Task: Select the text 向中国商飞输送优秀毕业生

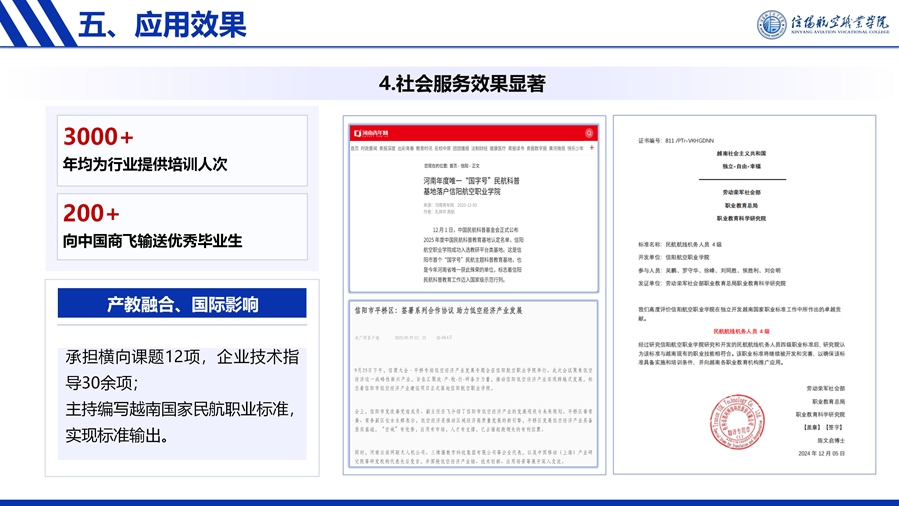Action: (153, 241)
